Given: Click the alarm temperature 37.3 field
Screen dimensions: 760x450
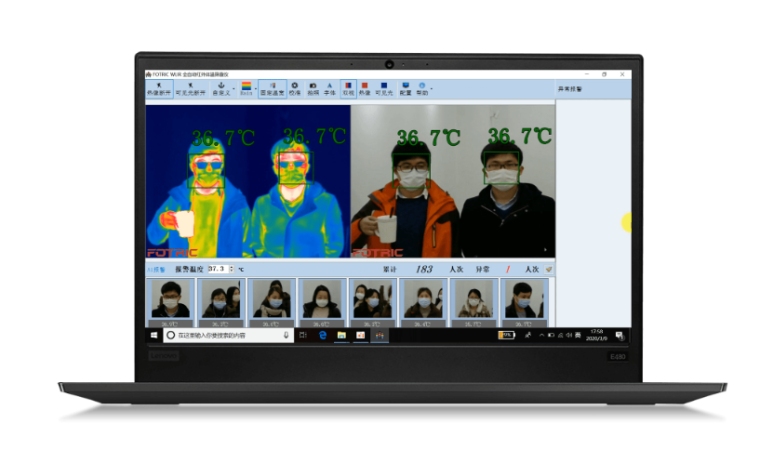Looking at the screenshot, I should pyautogui.click(x=218, y=269).
